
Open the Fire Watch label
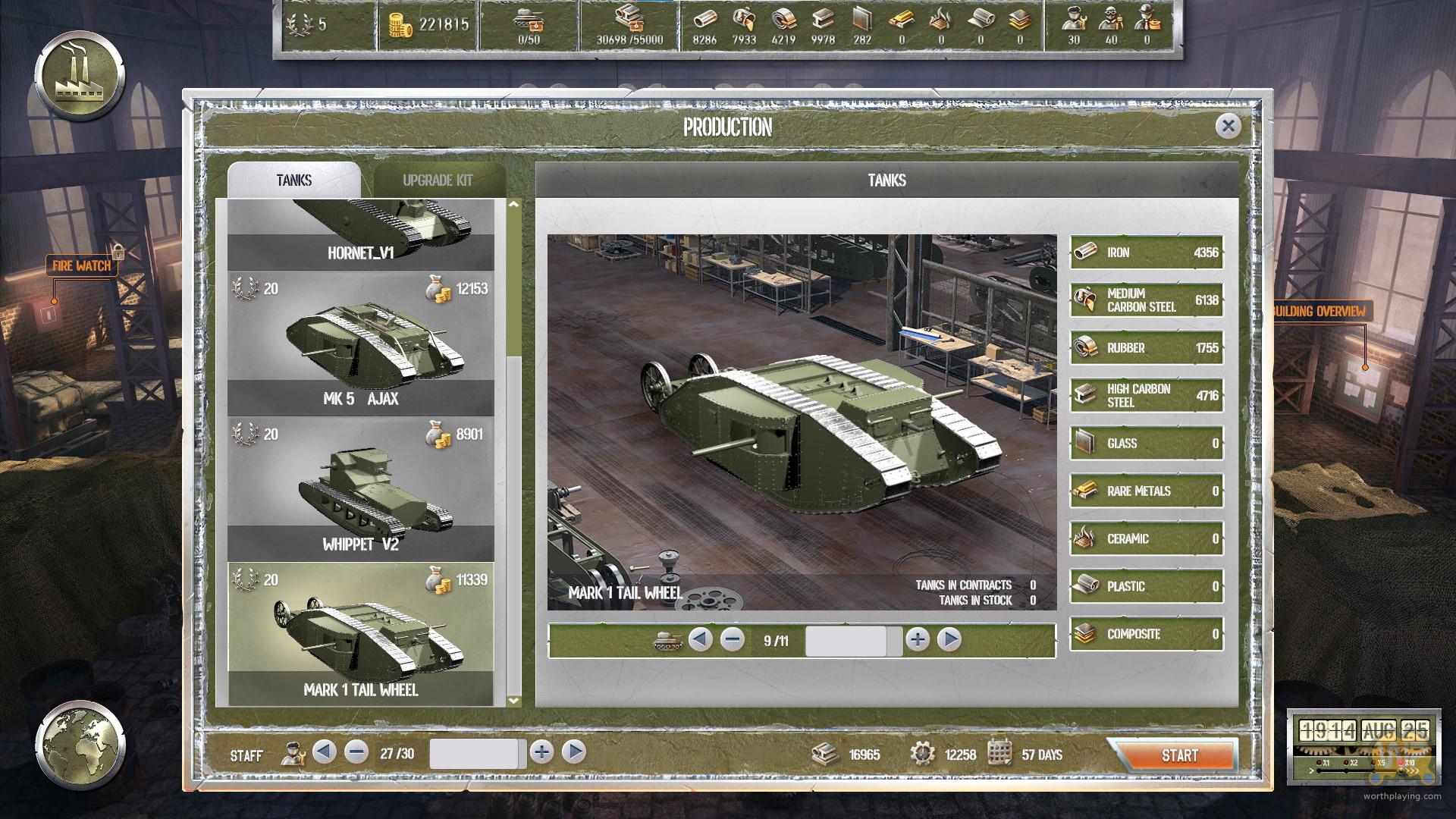coord(82,265)
